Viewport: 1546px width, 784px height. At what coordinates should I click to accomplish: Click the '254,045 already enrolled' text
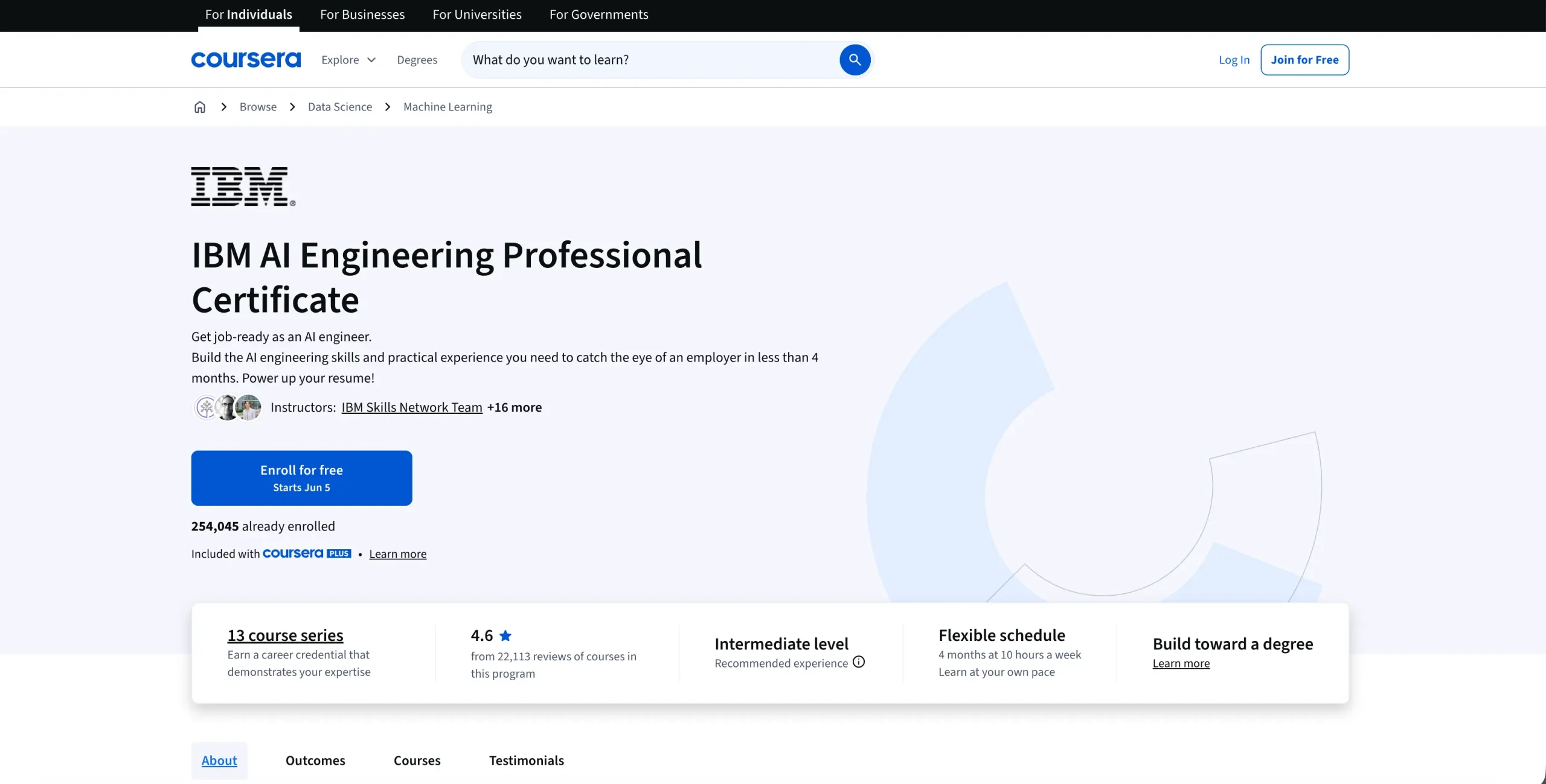point(263,526)
